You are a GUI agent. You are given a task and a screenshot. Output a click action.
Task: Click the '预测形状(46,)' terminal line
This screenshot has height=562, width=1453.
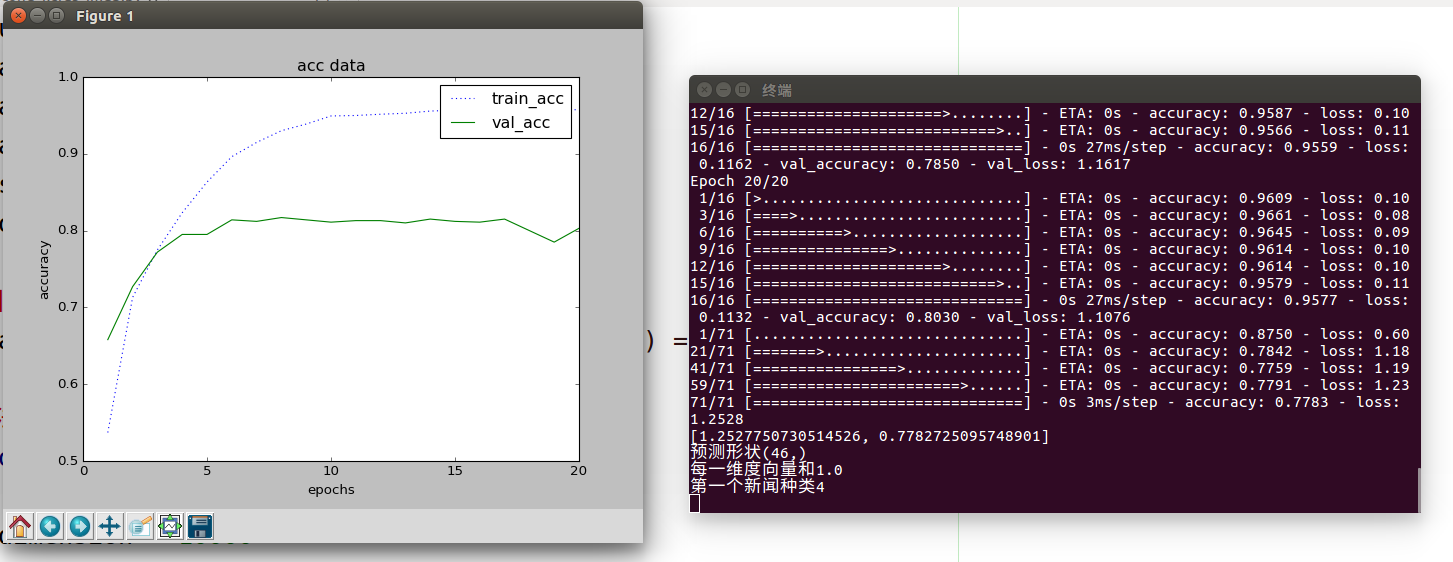748,453
